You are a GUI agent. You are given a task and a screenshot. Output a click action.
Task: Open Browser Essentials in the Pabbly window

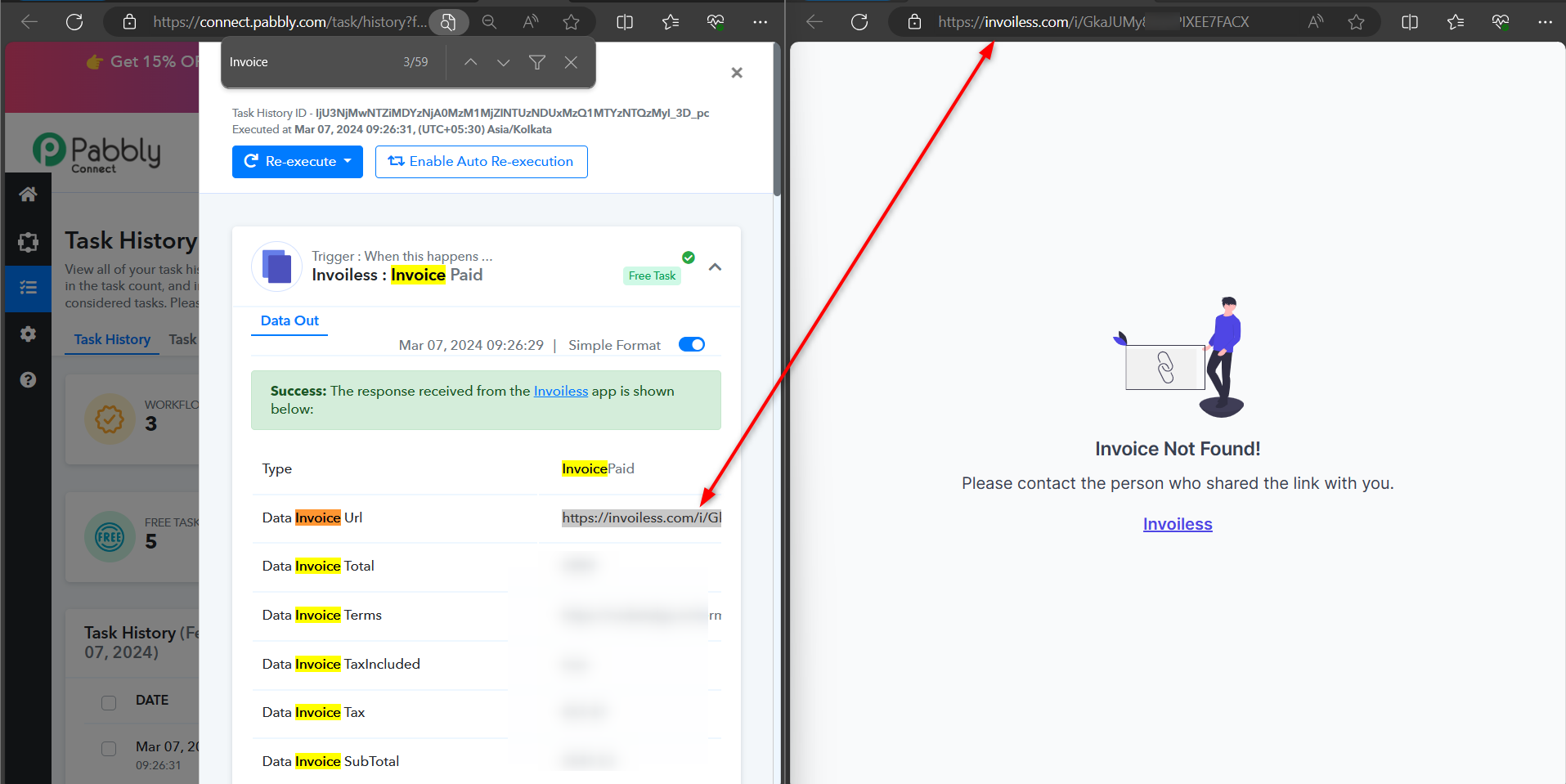tap(716, 22)
